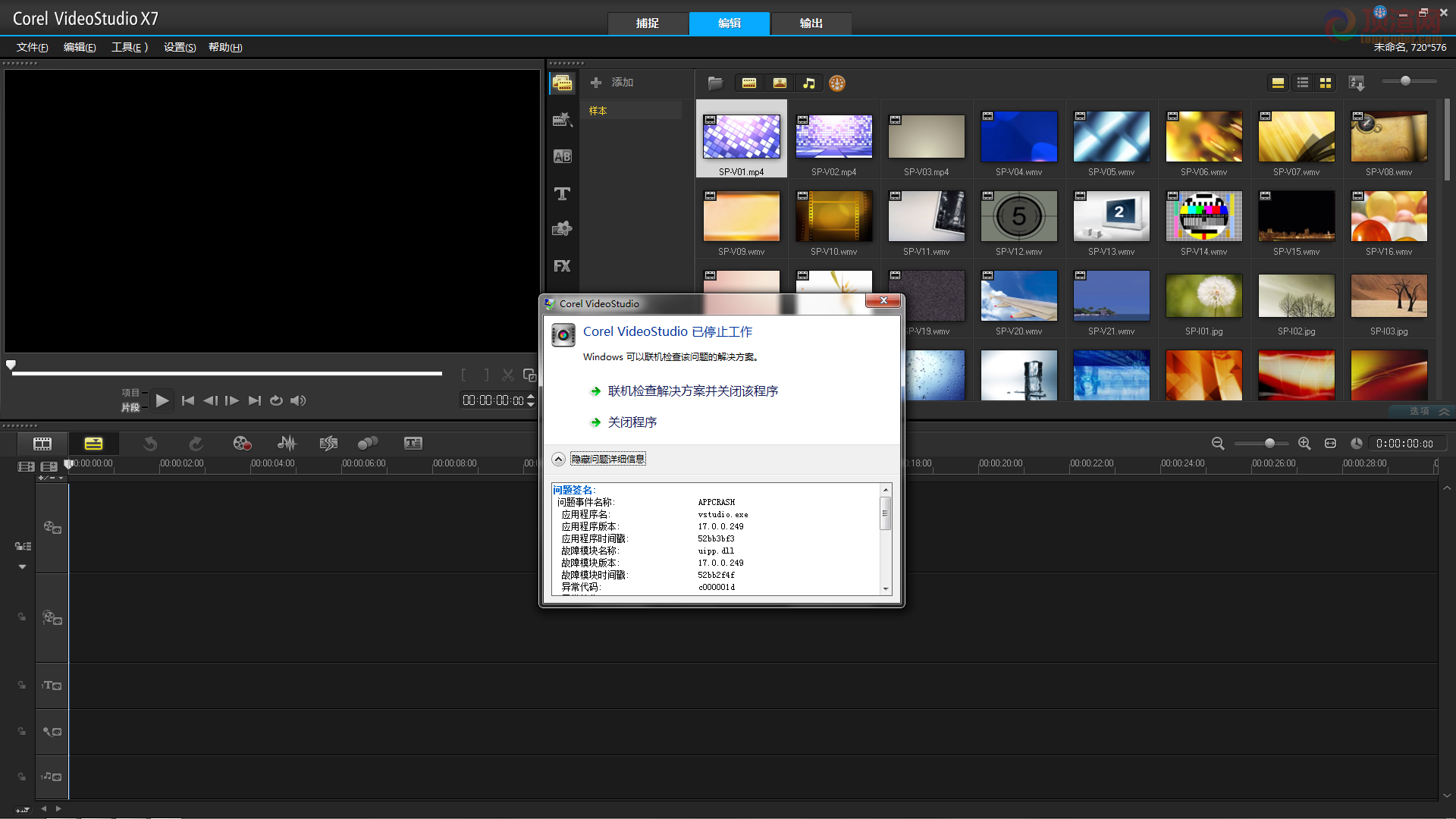Open the Subtitle Editor icon

coord(413,443)
